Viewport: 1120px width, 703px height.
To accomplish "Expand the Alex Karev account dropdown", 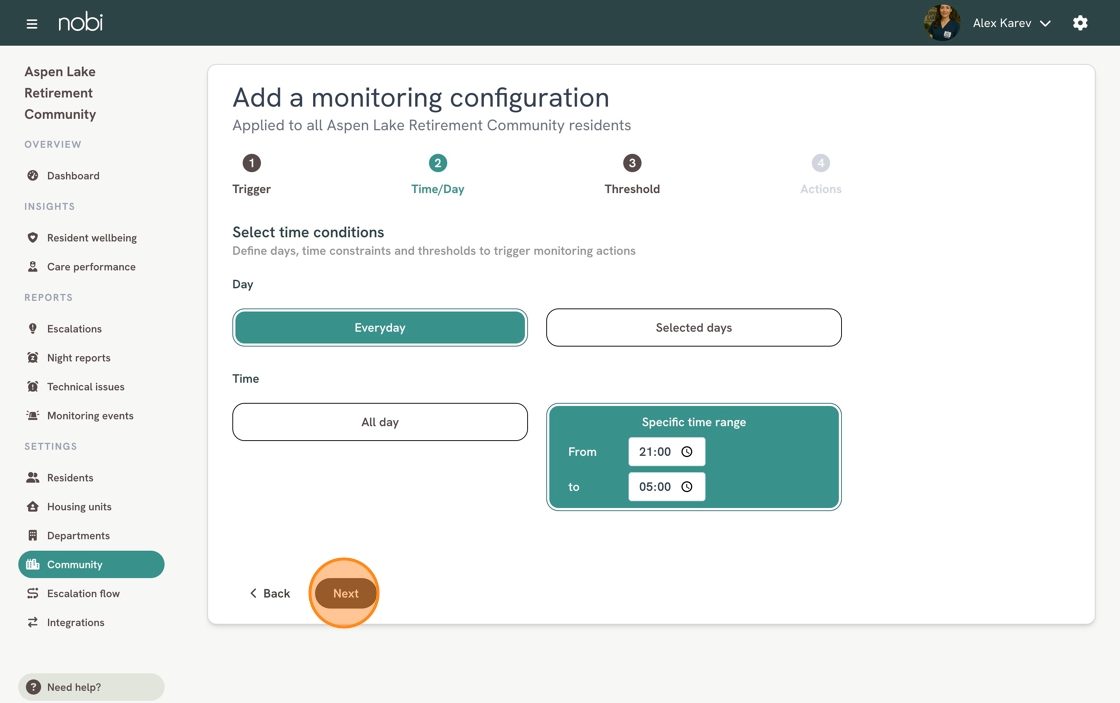I will (x=1045, y=24).
